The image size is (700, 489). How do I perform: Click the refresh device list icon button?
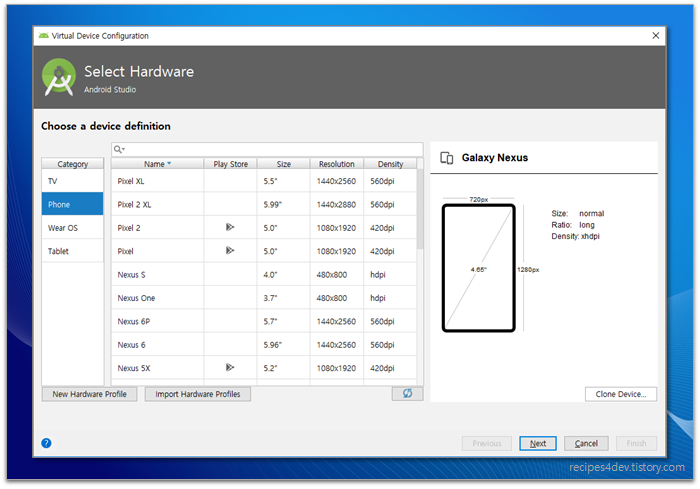coord(407,393)
